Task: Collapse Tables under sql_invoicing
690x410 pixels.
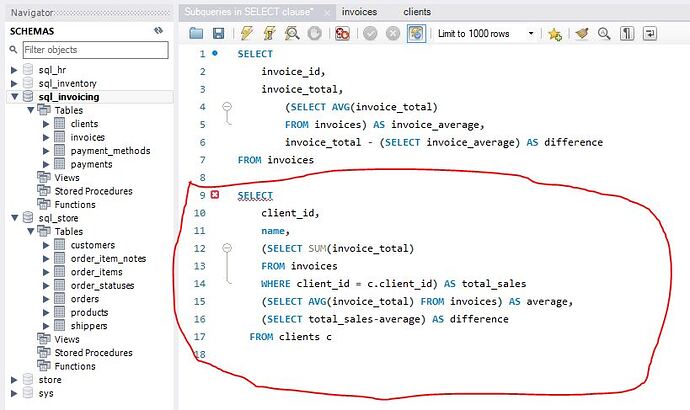Action: 30,110
